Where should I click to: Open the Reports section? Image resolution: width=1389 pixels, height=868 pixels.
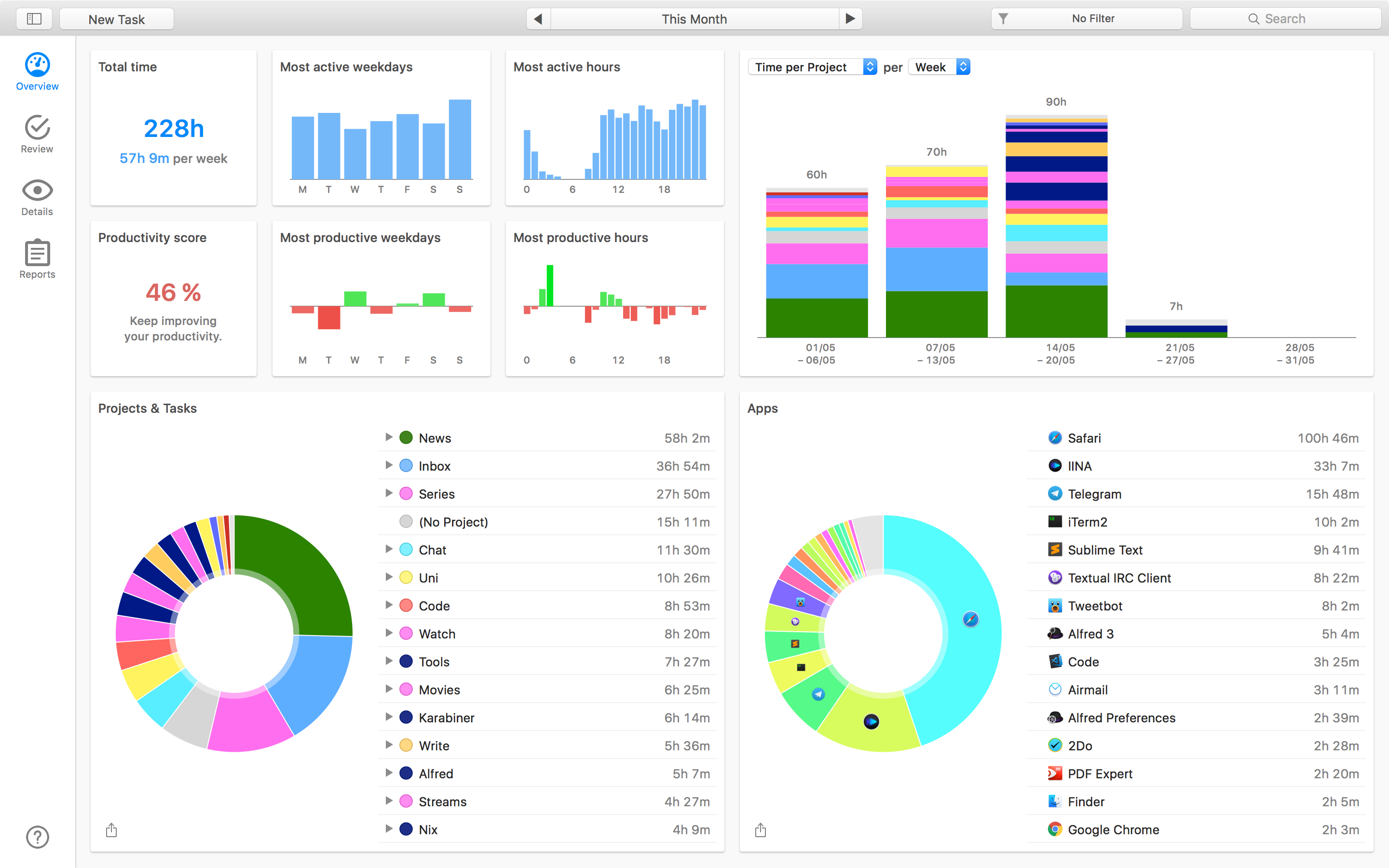pos(37,259)
